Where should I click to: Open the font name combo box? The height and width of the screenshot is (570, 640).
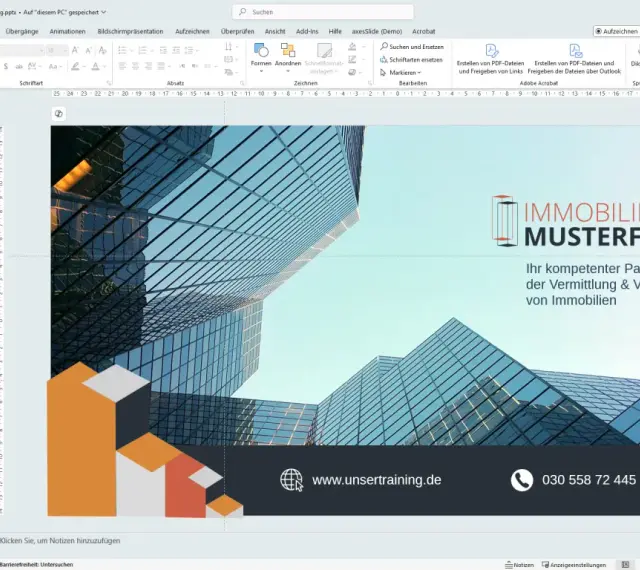click(21, 50)
